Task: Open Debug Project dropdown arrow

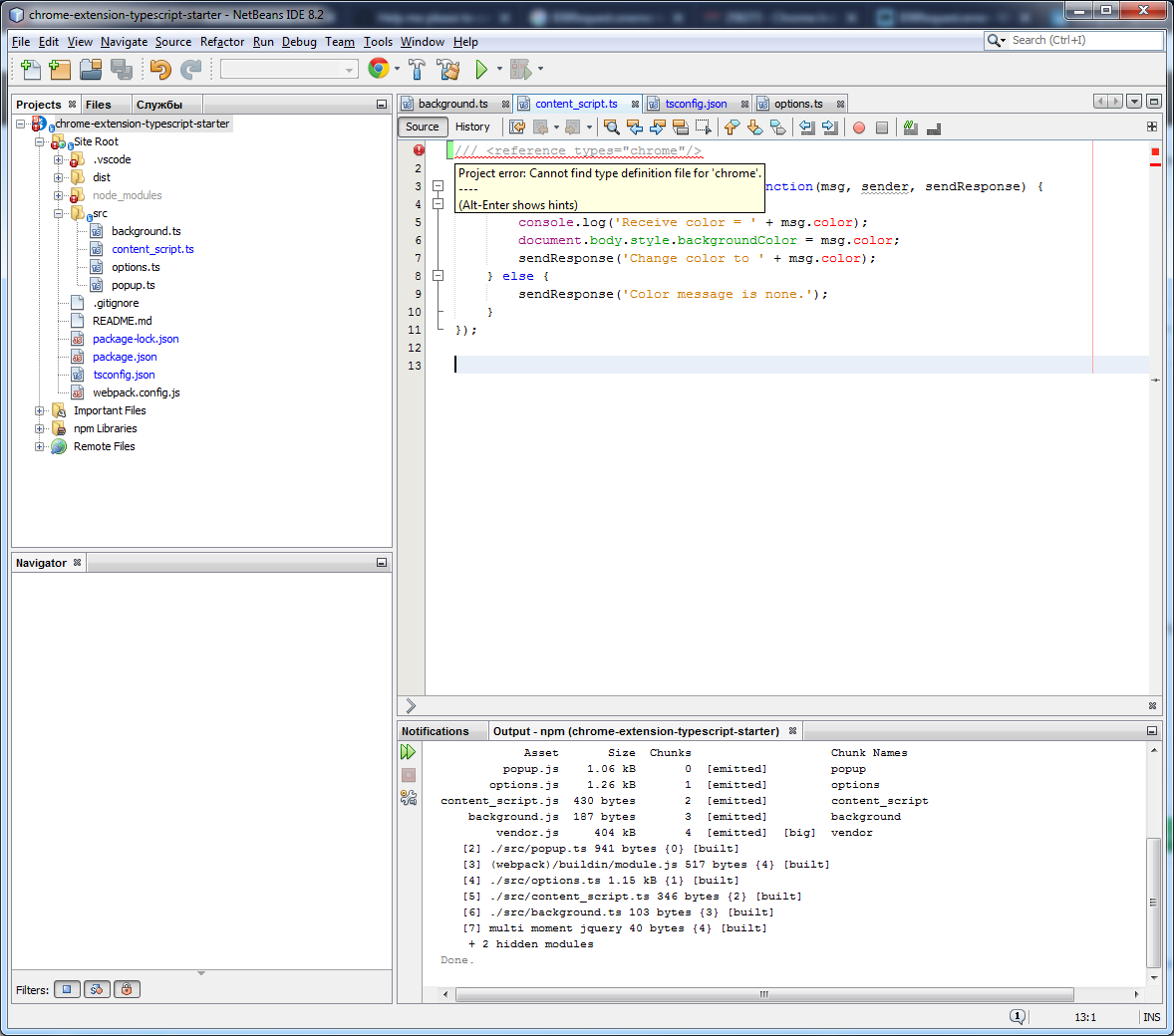Action: click(540, 69)
